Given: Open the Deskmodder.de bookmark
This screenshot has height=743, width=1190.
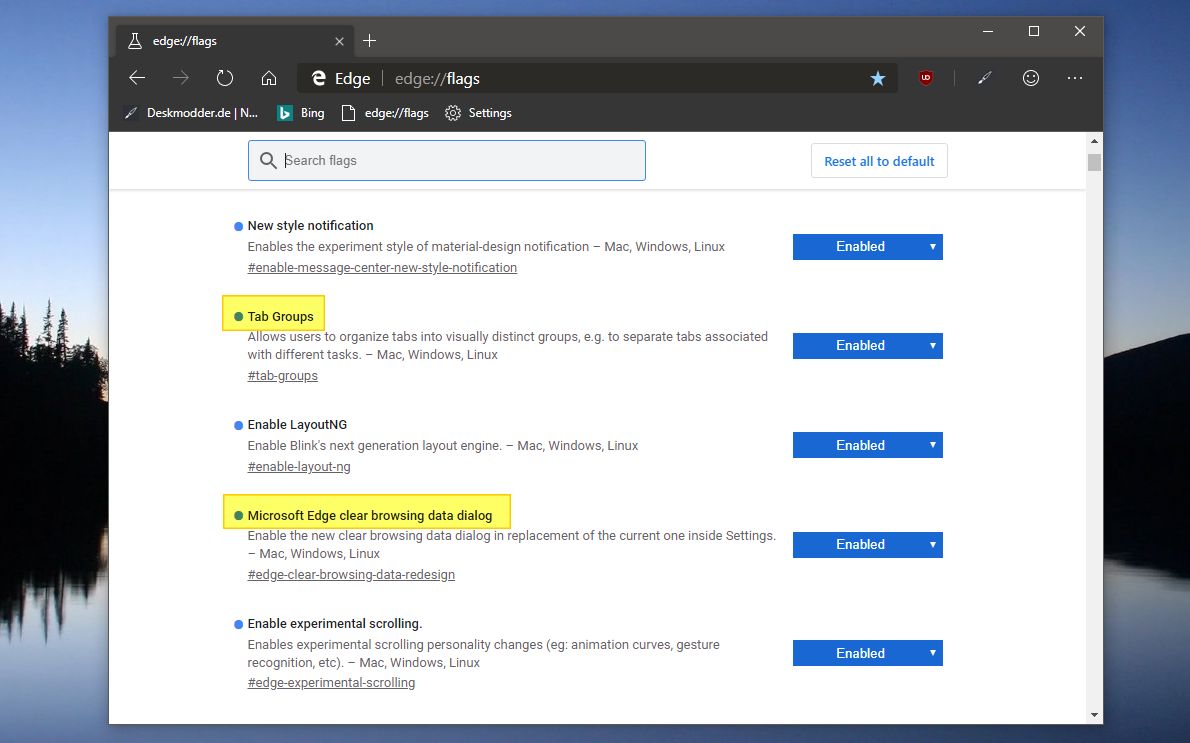Looking at the screenshot, I should point(191,113).
